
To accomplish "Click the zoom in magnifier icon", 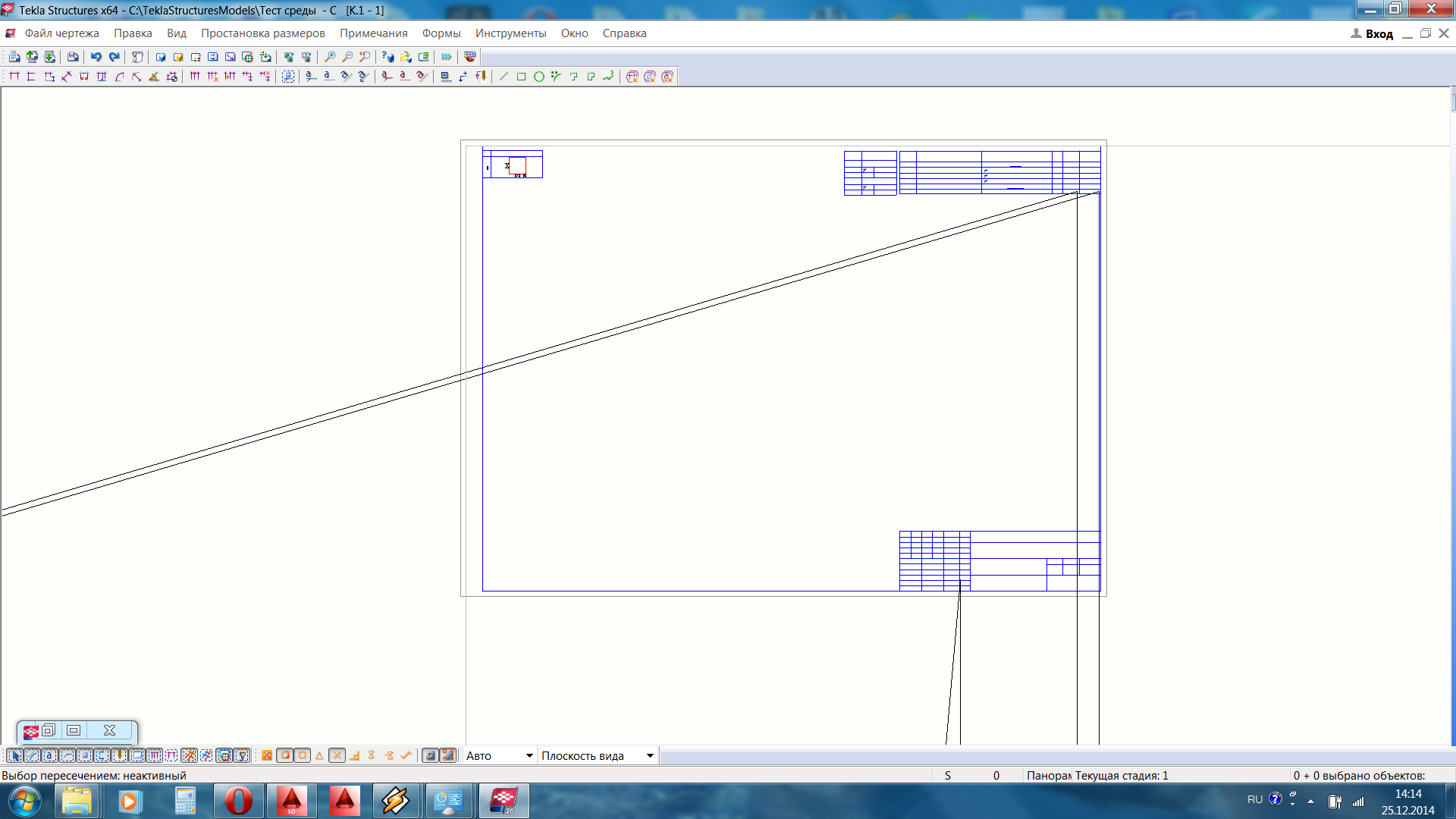I will pos(330,57).
